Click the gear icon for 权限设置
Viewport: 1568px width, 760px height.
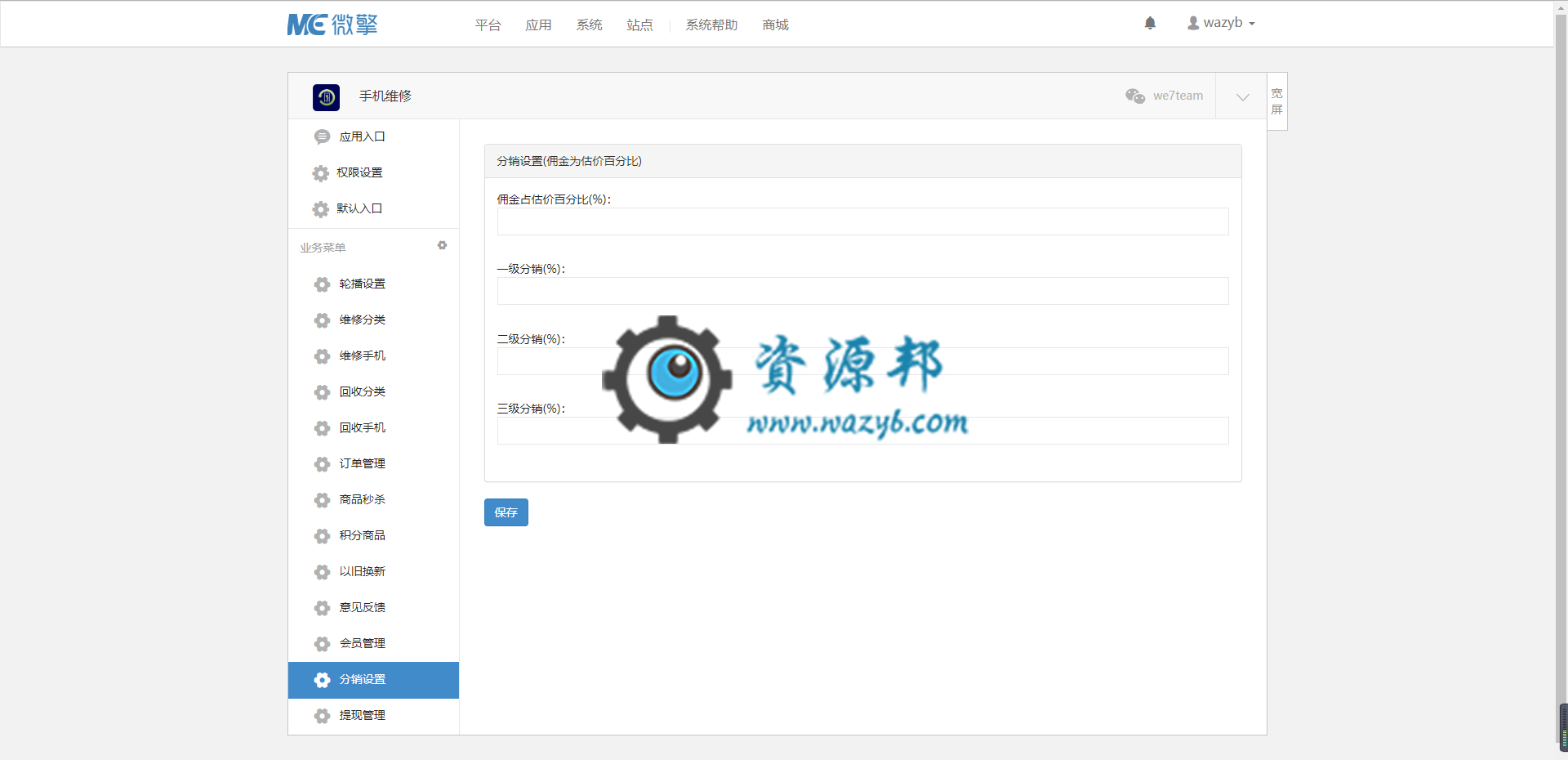coord(321,173)
